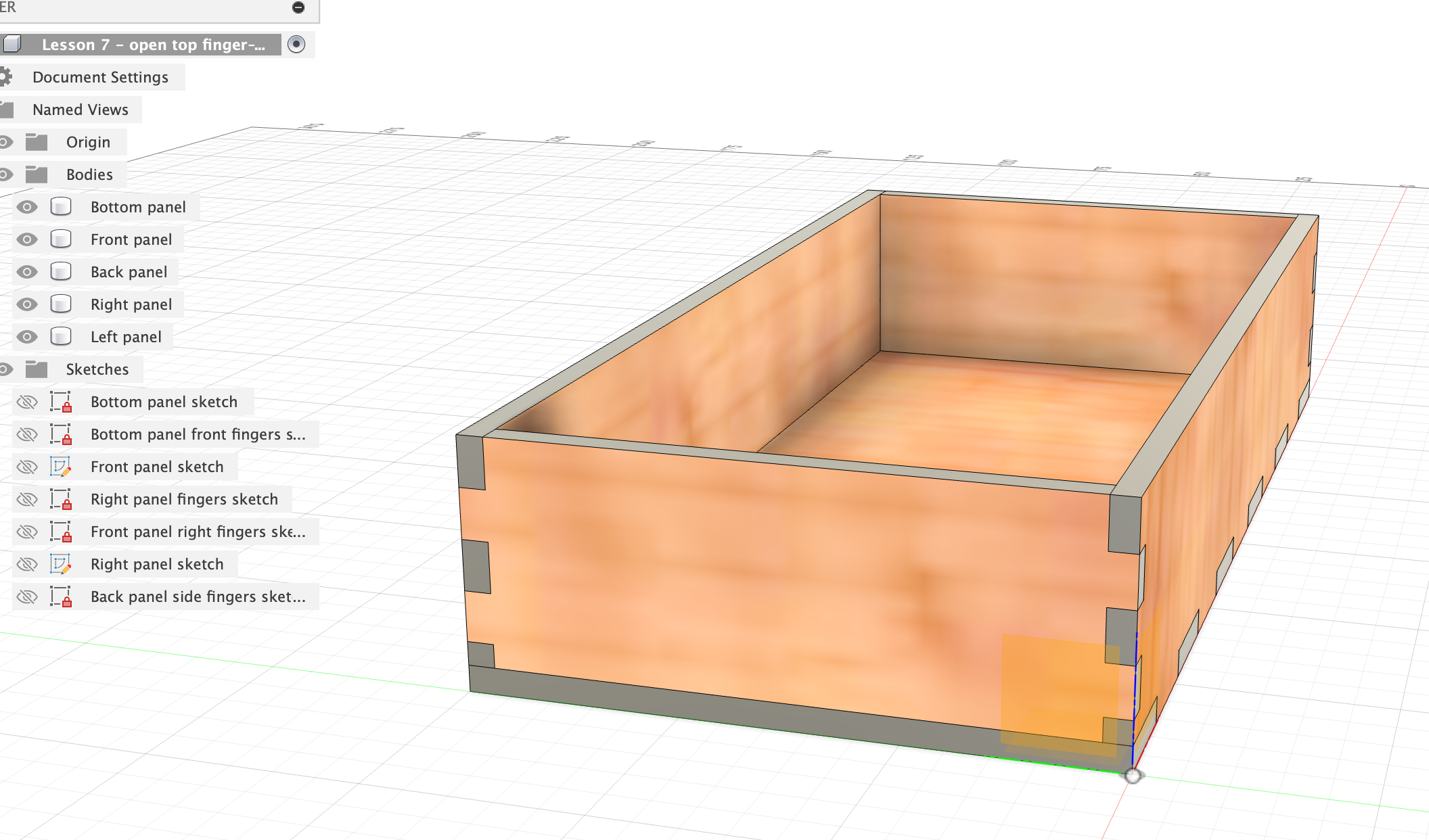Select the Right panel sketch edit icon
The height and width of the screenshot is (840, 1429).
pyautogui.click(x=61, y=564)
